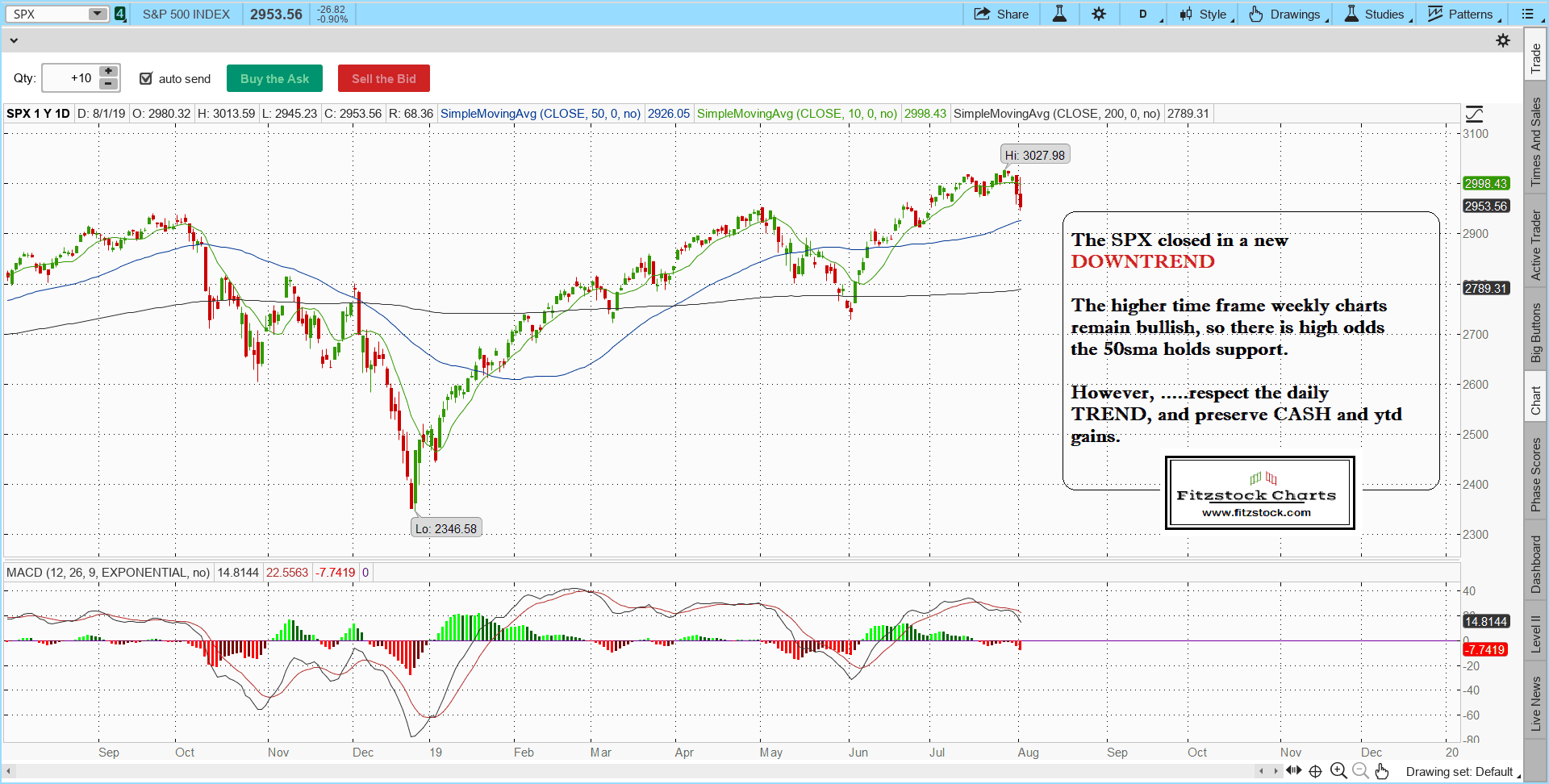Open the flask icon beside Share
Image resolution: width=1549 pixels, height=784 pixels.
pyautogui.click(x=1059, y=15)
